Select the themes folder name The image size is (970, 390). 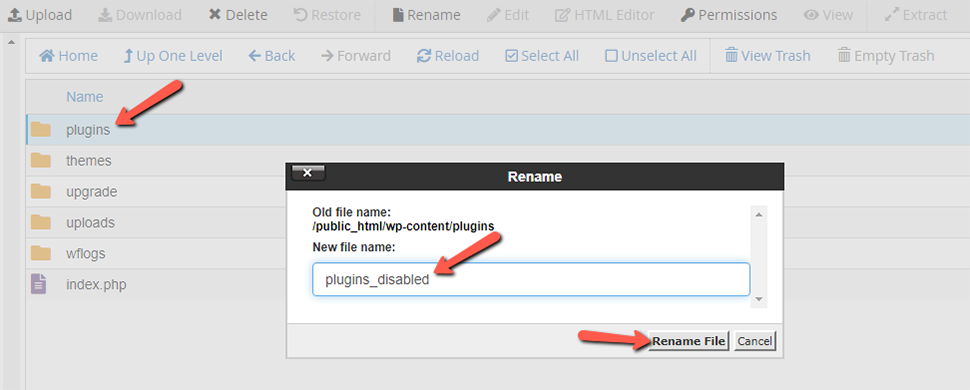coord(88,161)
